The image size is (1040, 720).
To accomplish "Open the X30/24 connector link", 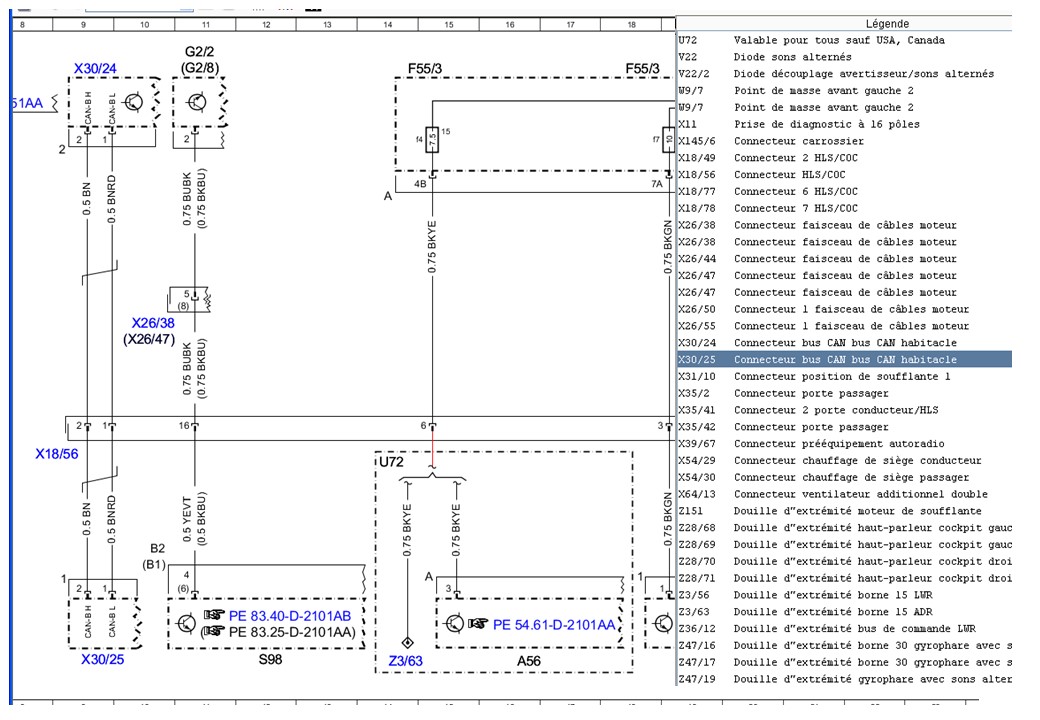I will point(95,68).
